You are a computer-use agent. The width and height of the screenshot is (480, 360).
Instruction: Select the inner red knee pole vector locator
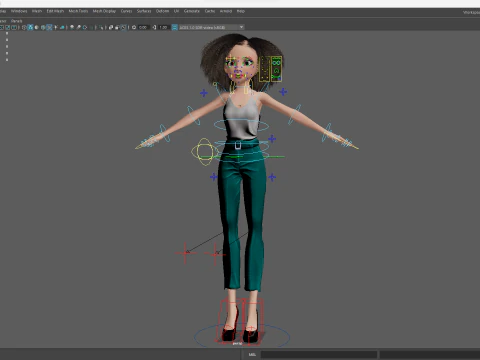[x=215, y=254]
